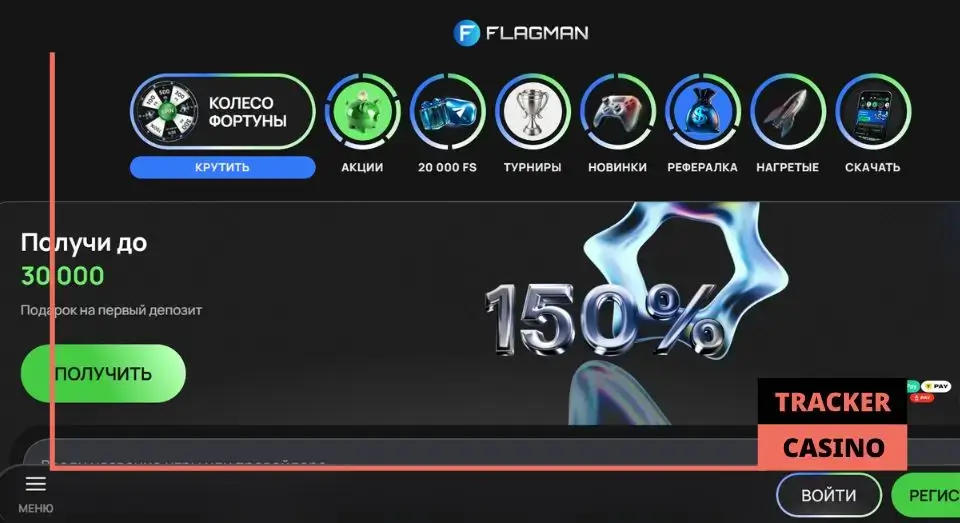Click the 150% bonus banner graphic
960x523 pixels.
[600, 310]
